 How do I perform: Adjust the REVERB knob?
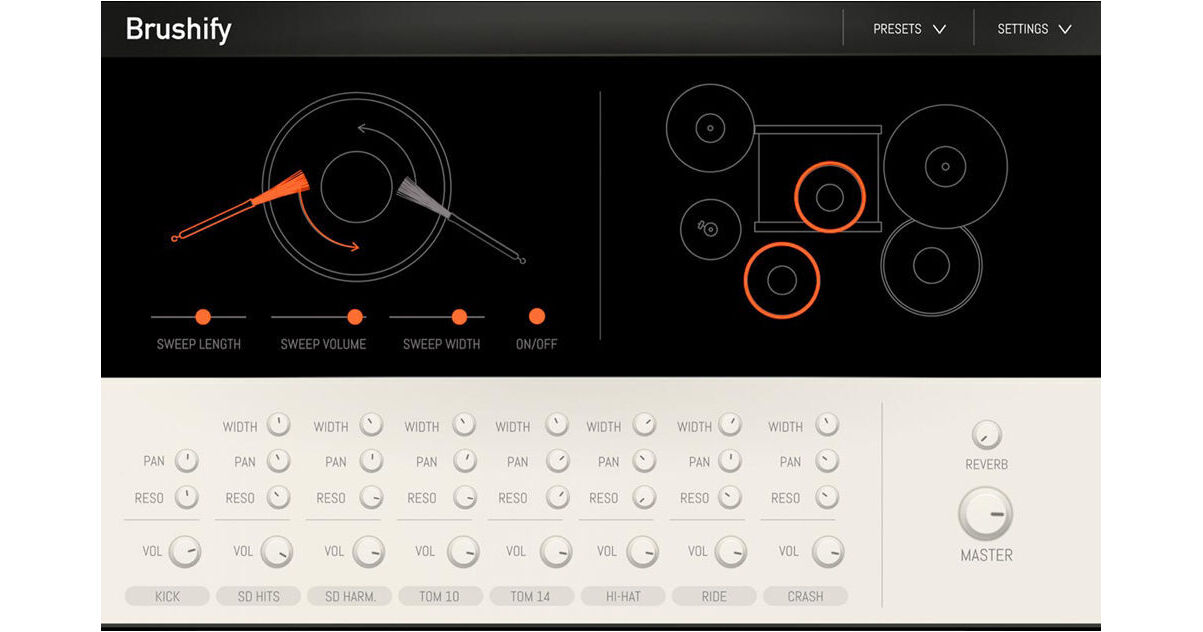(x=986, y=435)
